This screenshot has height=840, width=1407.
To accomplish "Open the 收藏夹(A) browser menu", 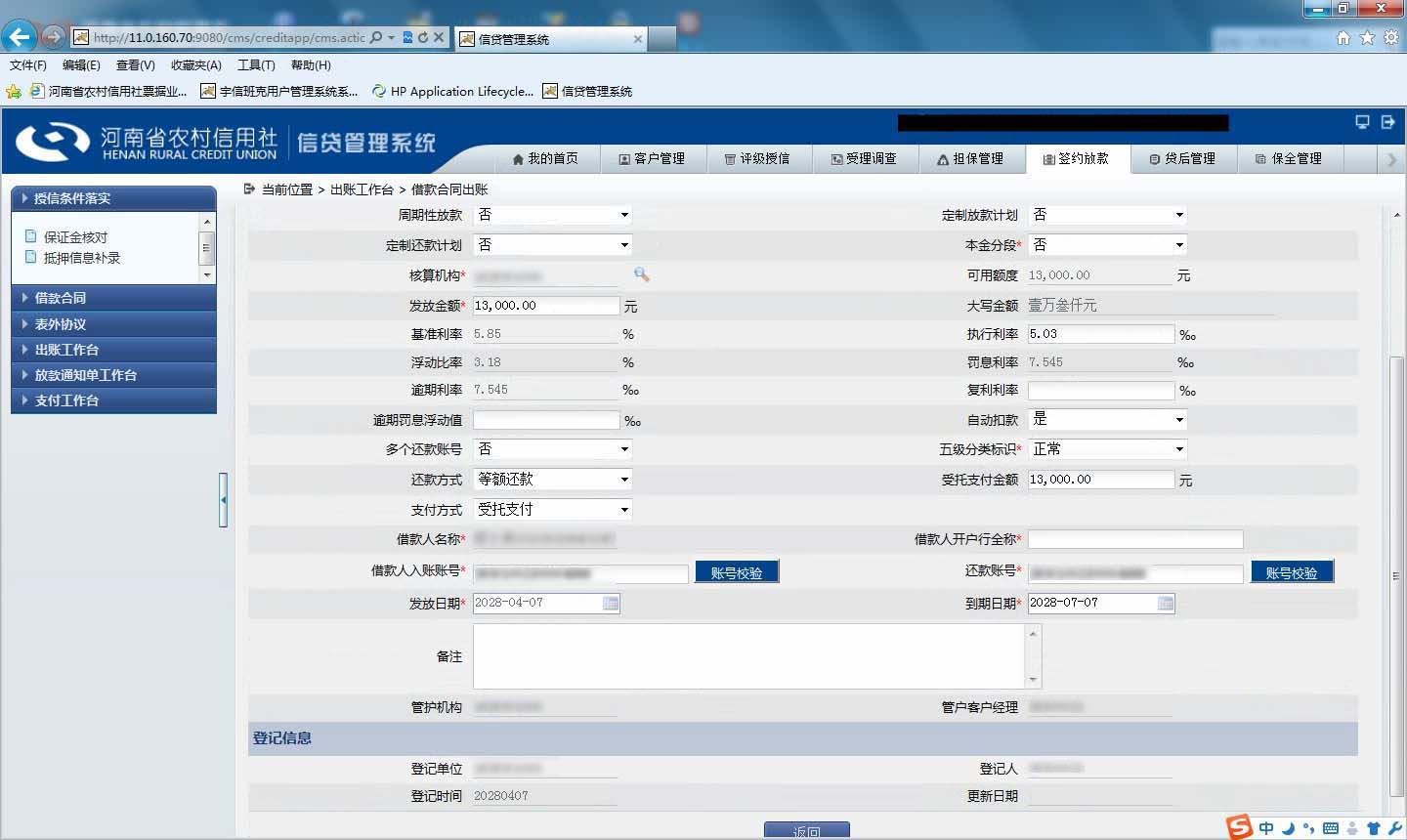I will pyautogui.click(x=196, y=65).
